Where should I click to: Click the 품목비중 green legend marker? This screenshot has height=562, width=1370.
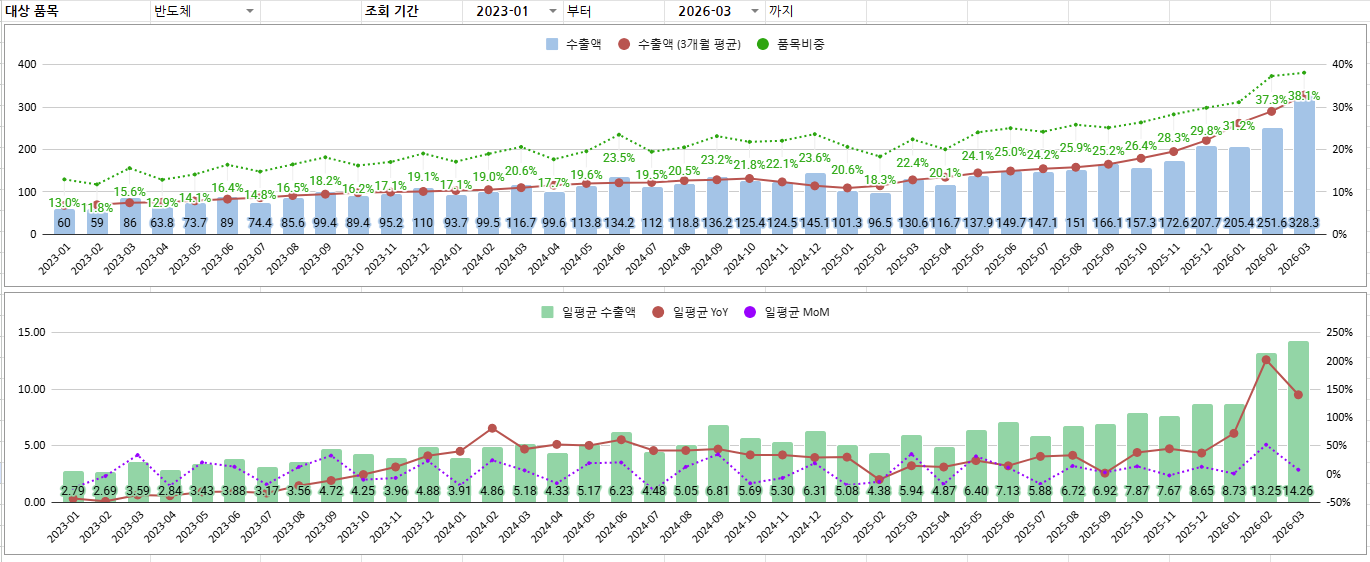tap(764, 44)
